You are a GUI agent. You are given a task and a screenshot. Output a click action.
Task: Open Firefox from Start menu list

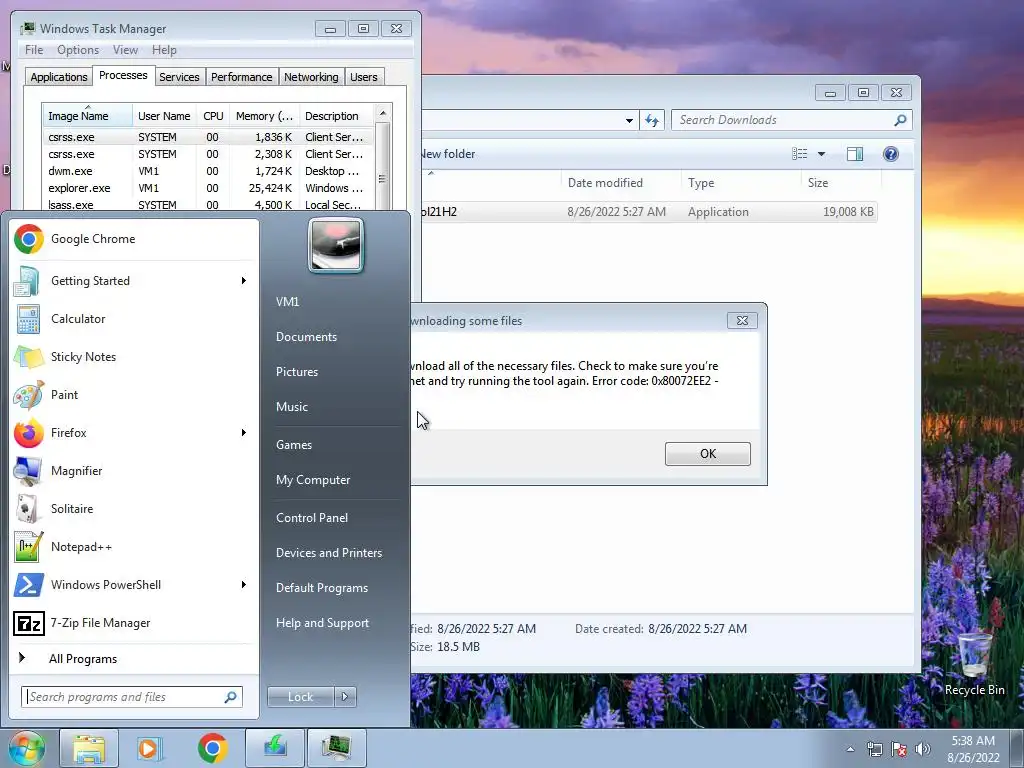pos(134,432)
